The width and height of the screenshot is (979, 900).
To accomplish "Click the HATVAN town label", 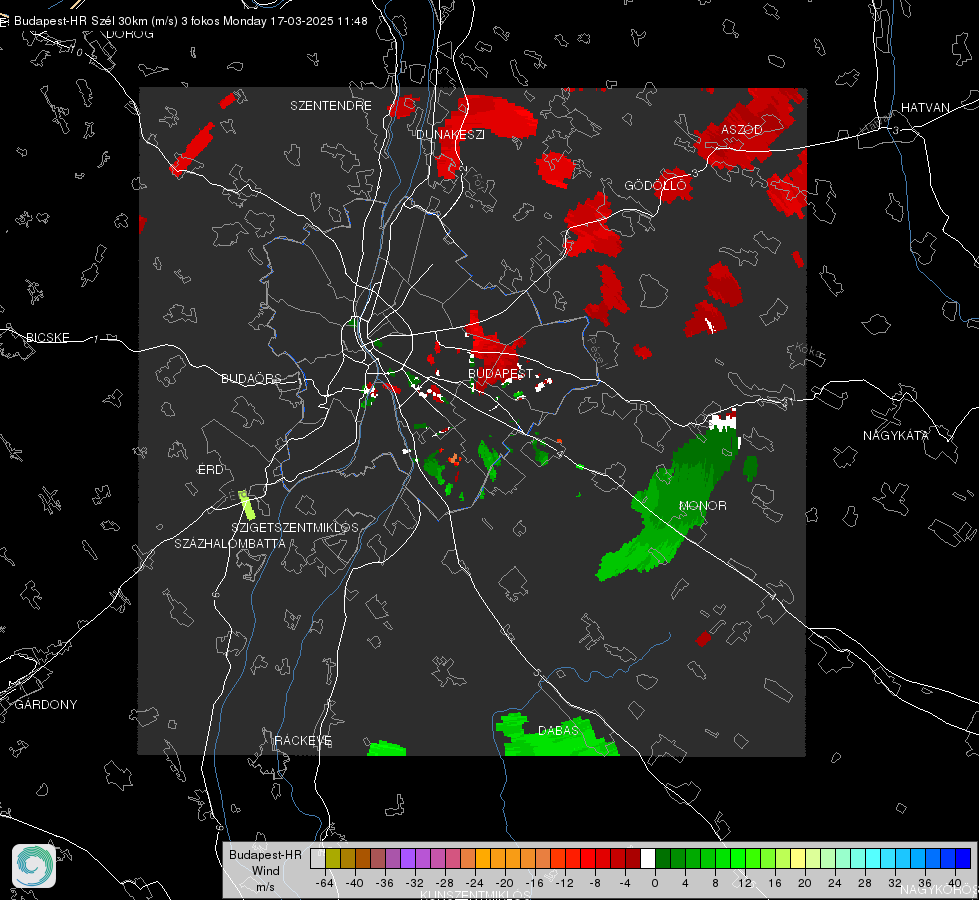I will click(925, 107).
